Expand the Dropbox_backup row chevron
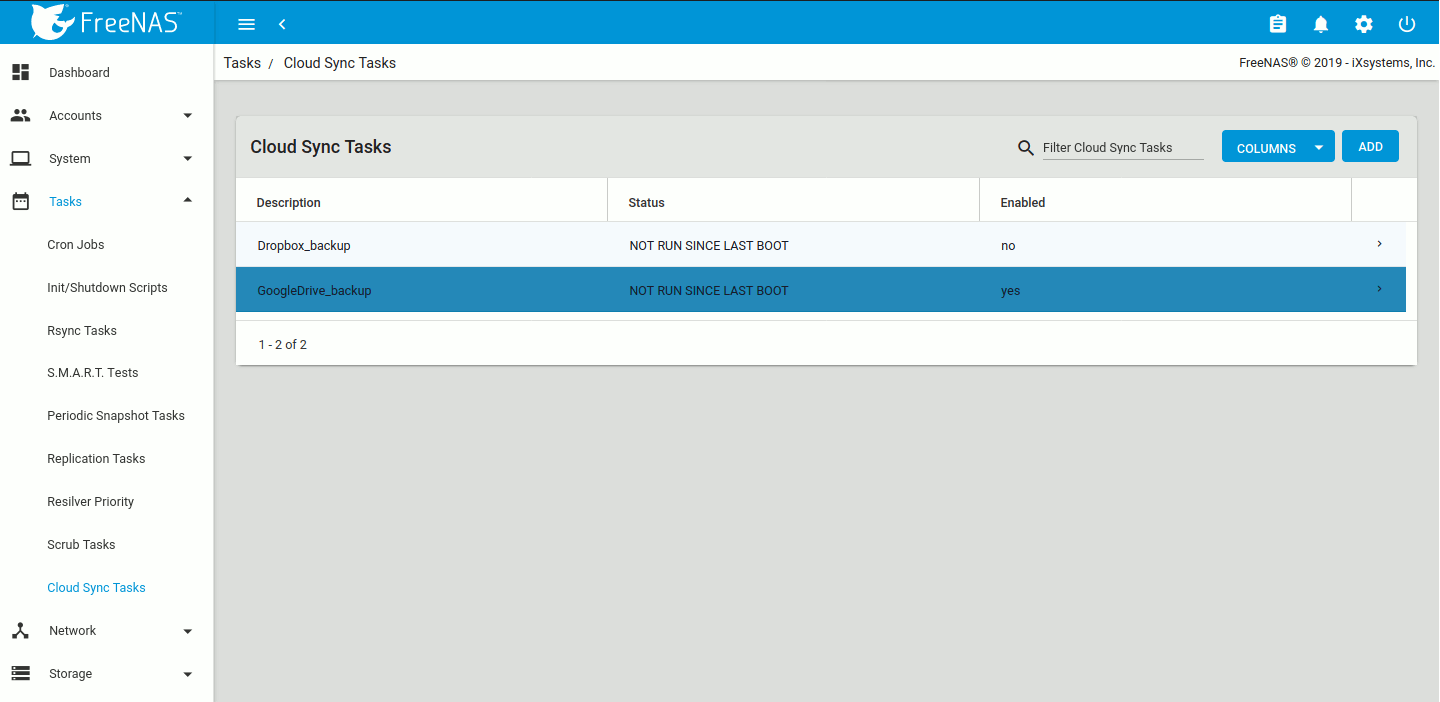This screenshot has width=1440, height=702. pyautogui.click(x=1379, y=244)
